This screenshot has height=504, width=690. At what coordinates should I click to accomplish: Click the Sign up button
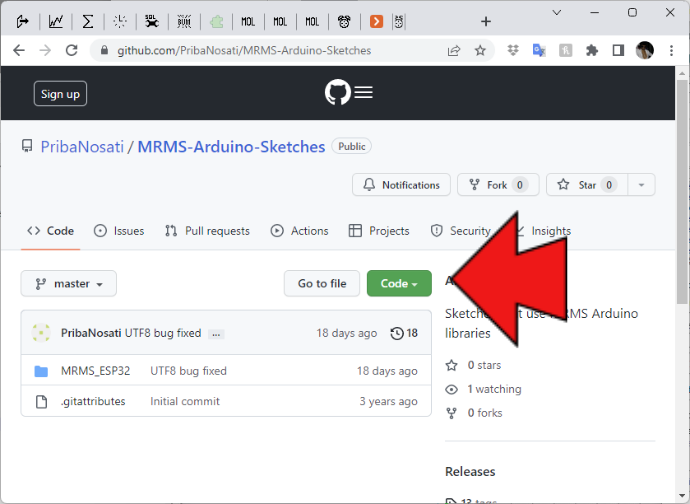60,94
